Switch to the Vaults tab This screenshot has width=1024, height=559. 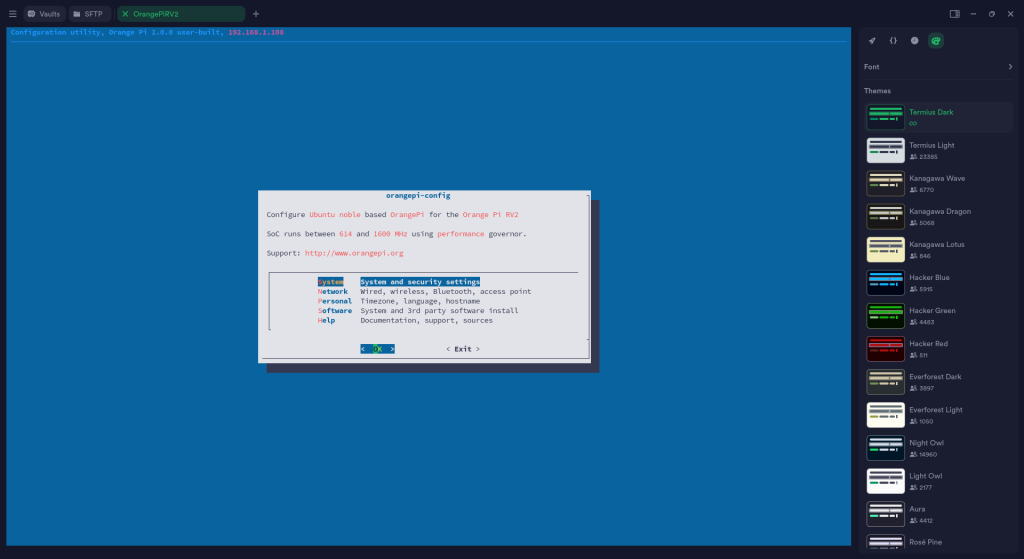click(x=44, y=14)
